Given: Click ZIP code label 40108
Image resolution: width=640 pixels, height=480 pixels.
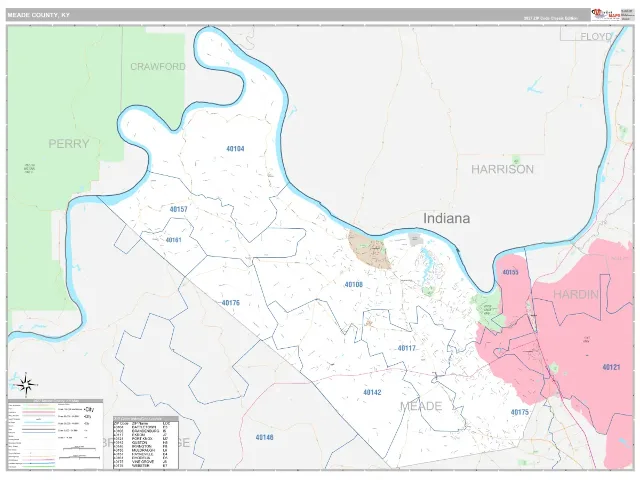Looking at the screenshot, I should point(353,284).
